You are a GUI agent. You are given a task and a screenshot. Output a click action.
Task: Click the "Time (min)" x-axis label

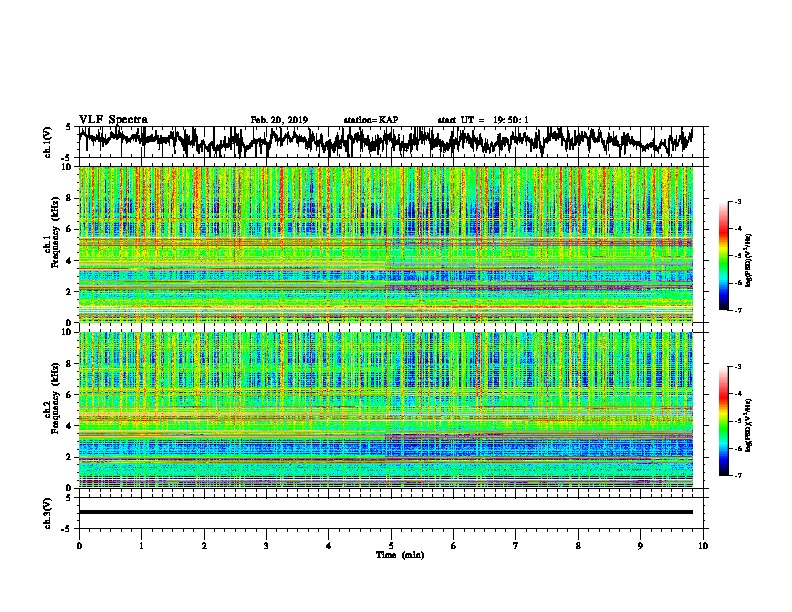coord(400,555)
